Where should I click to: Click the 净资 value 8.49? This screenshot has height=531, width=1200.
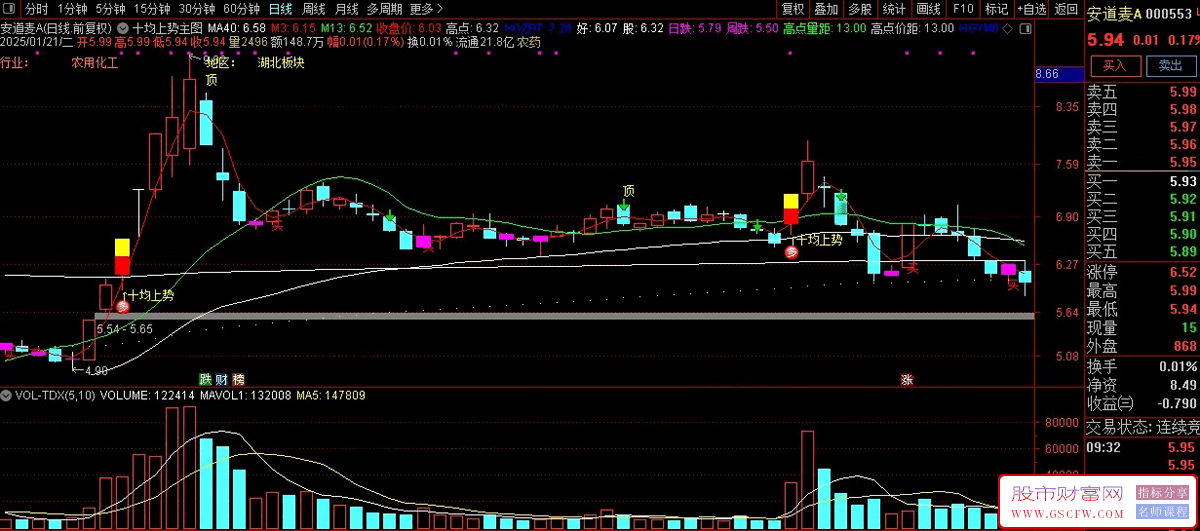[1182, 384]
